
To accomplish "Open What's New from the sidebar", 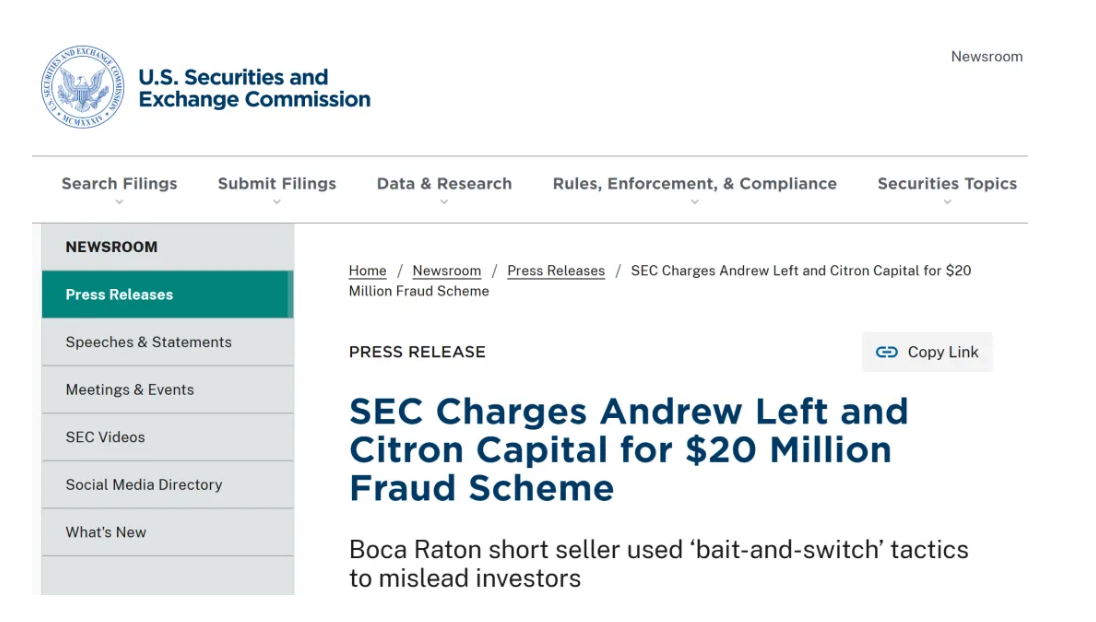I will pyautogui.click(x=106, y=532).
